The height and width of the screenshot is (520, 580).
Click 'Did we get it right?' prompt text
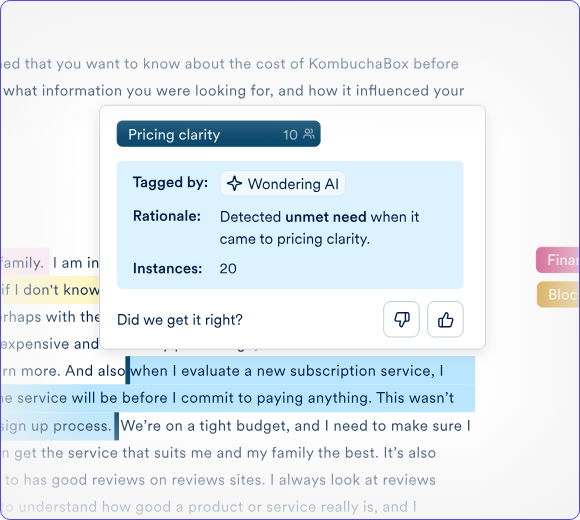pyautogui.click(x=180, y=320)
